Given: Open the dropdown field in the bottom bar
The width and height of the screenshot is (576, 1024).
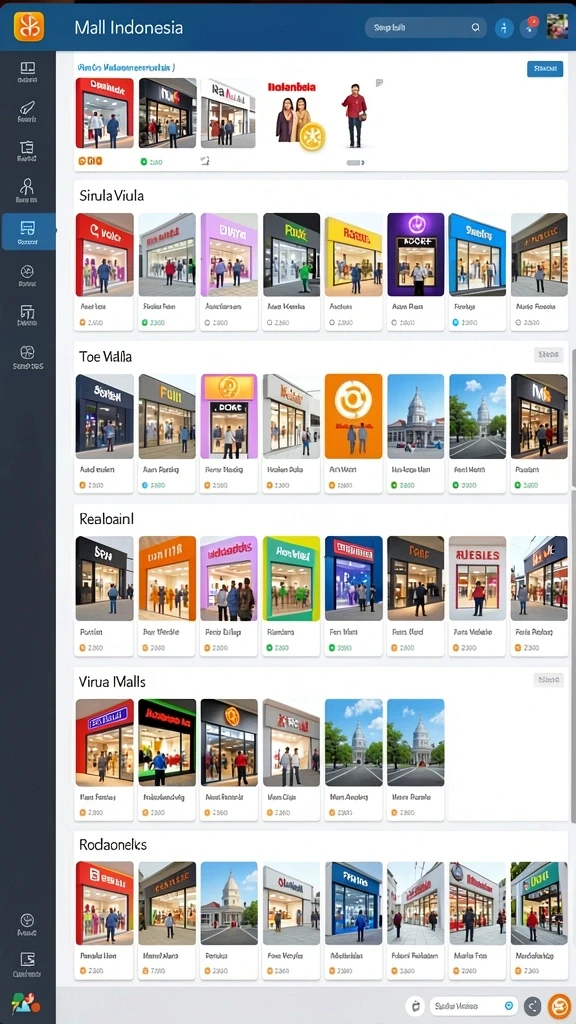Looking at the screenshot, I should [x=473, y=1006].
